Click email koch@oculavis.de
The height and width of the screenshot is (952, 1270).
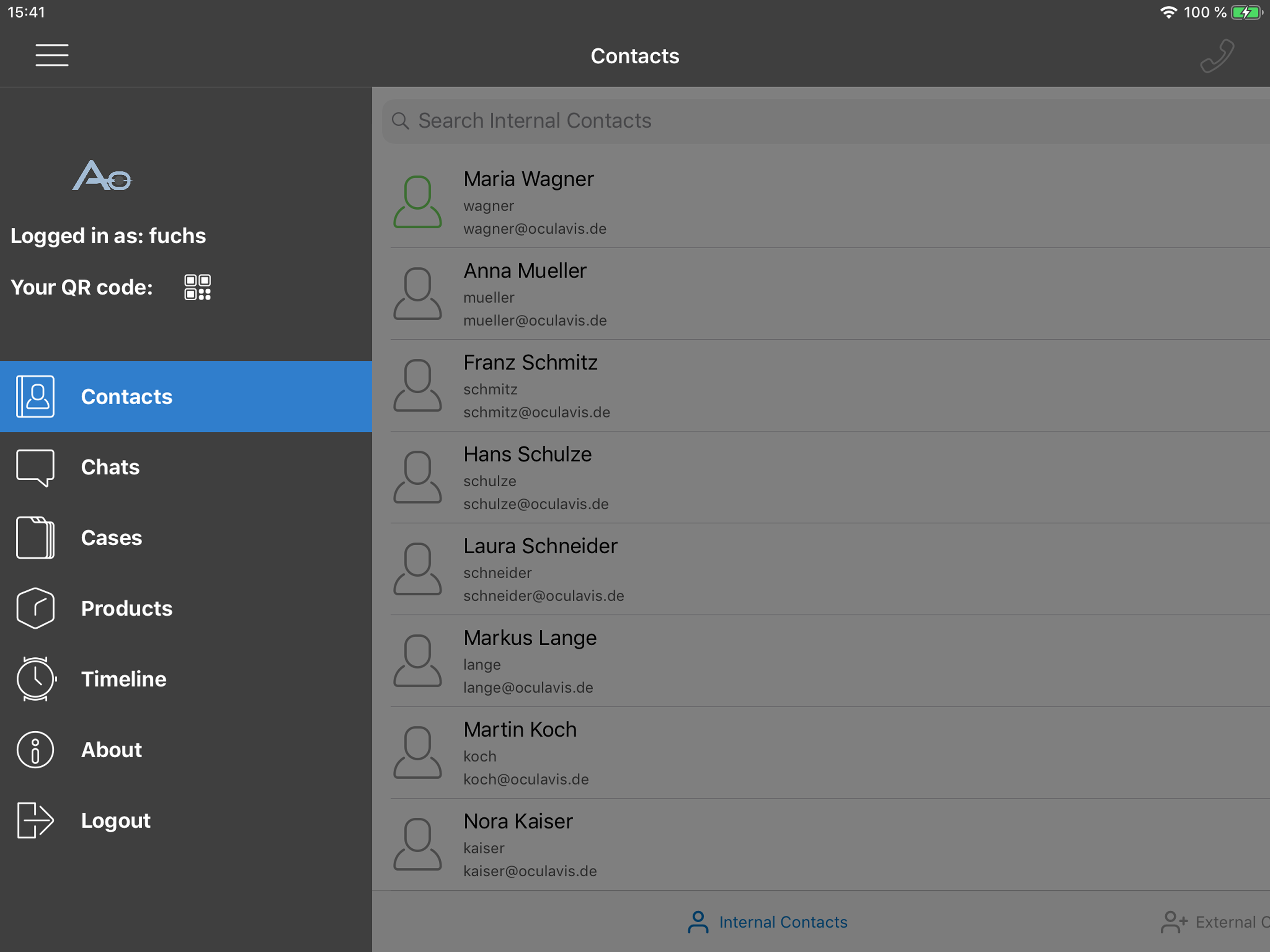tap(526, 780)
